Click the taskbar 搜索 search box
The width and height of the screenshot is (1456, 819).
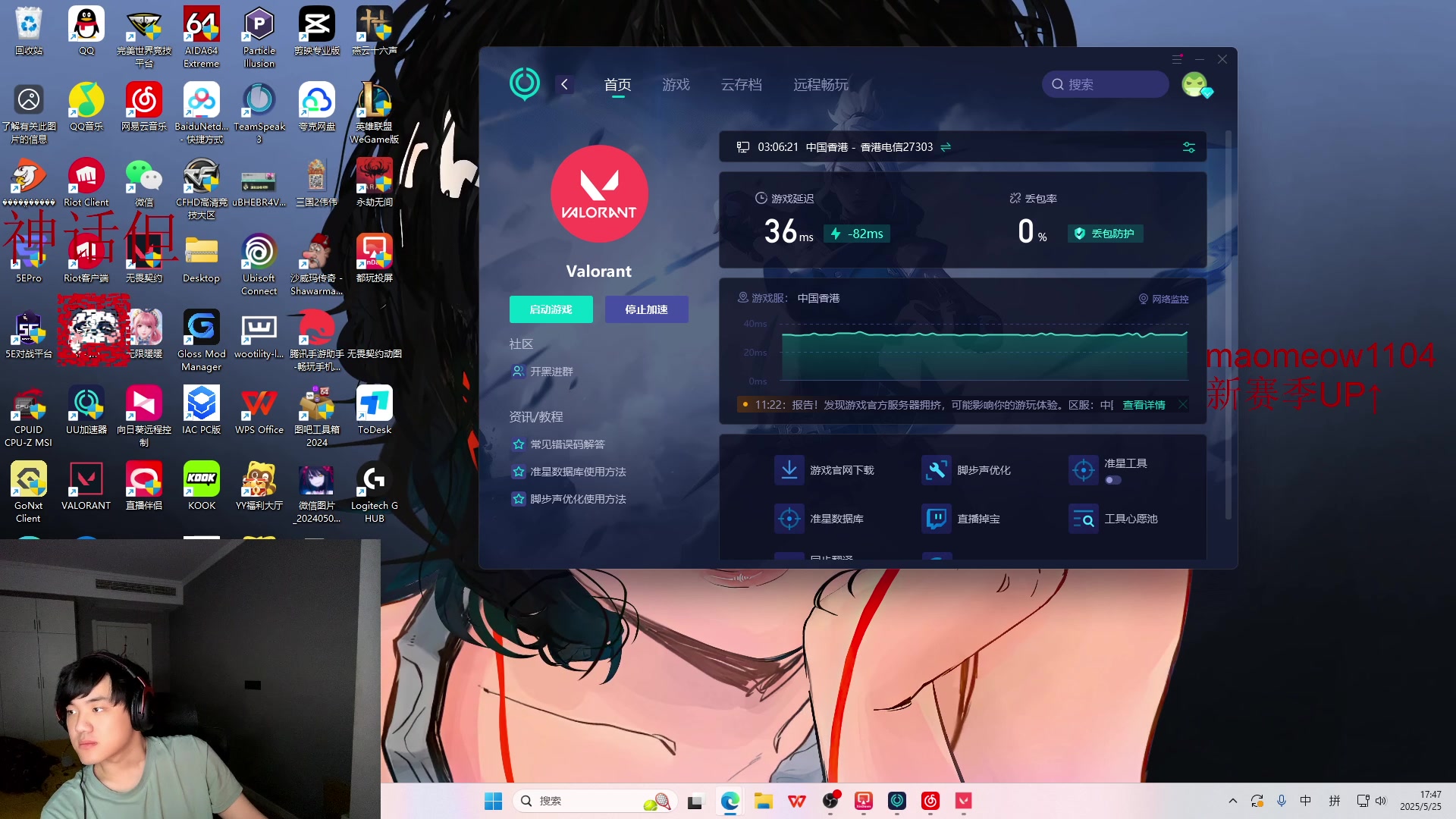point(596,801)
